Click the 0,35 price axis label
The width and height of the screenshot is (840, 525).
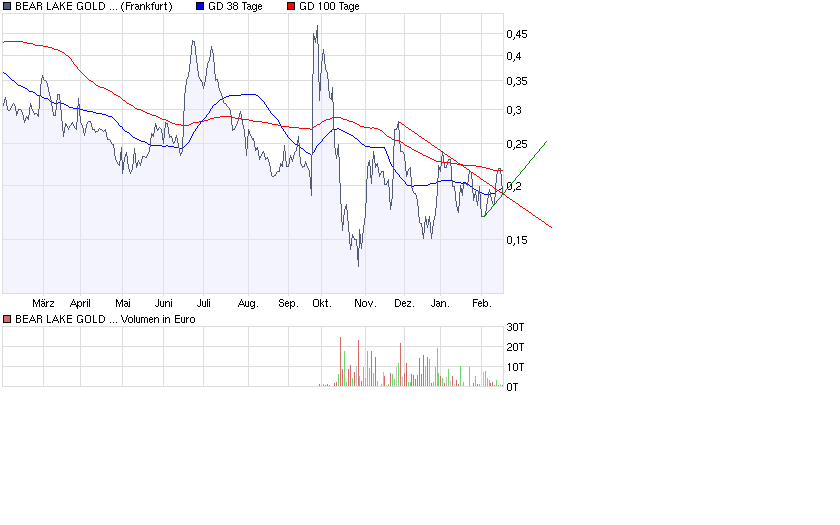point(517,81)
